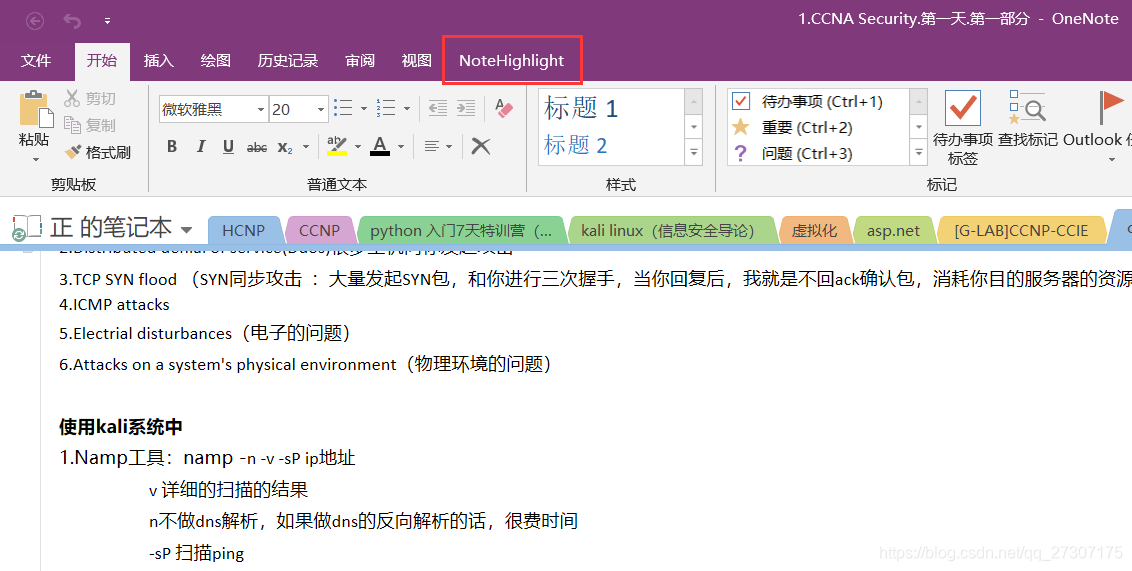Viewport: 1132px width, 571px height.
Task: Open the 虚拟化 section tab
Action: click(814, 231)
